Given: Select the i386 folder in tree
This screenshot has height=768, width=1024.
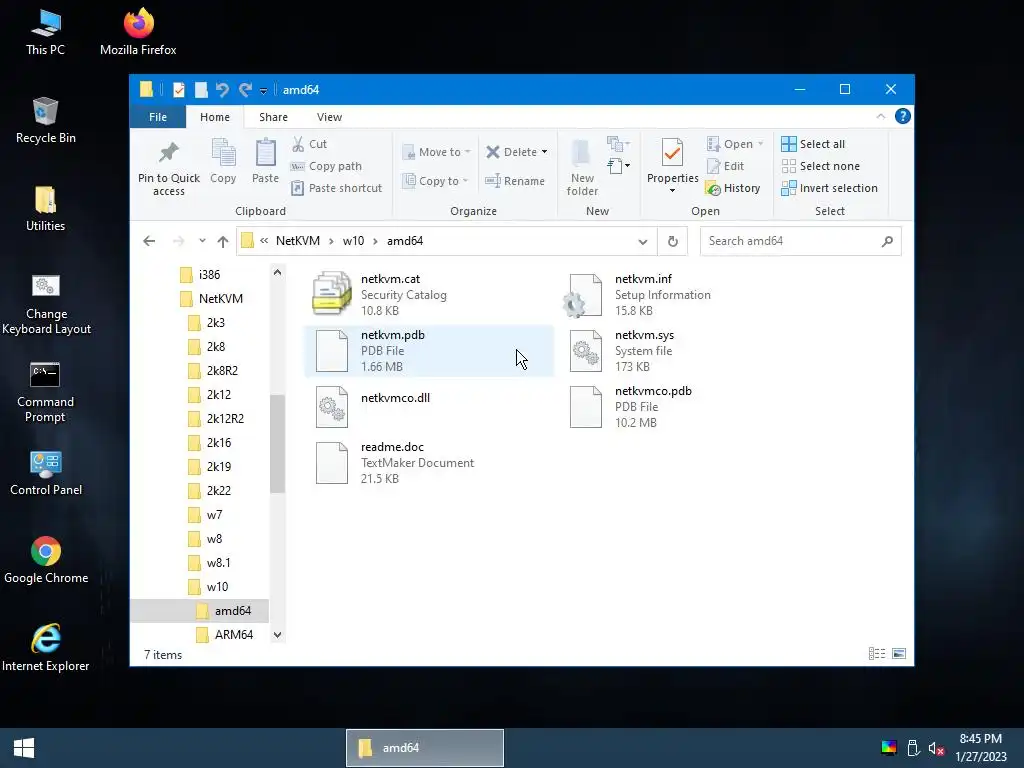Looking at the screenshot, I should click(200, 275).
